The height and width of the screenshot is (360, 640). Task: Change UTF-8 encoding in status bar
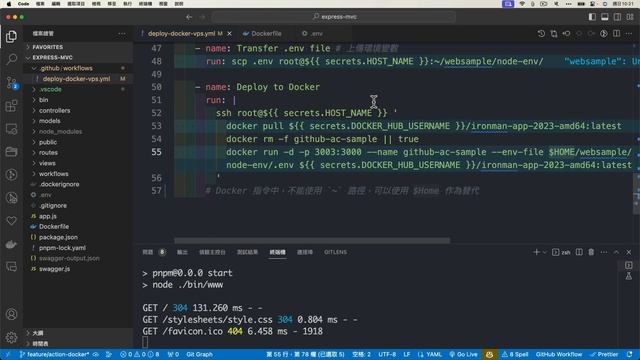tap(387, 354)
